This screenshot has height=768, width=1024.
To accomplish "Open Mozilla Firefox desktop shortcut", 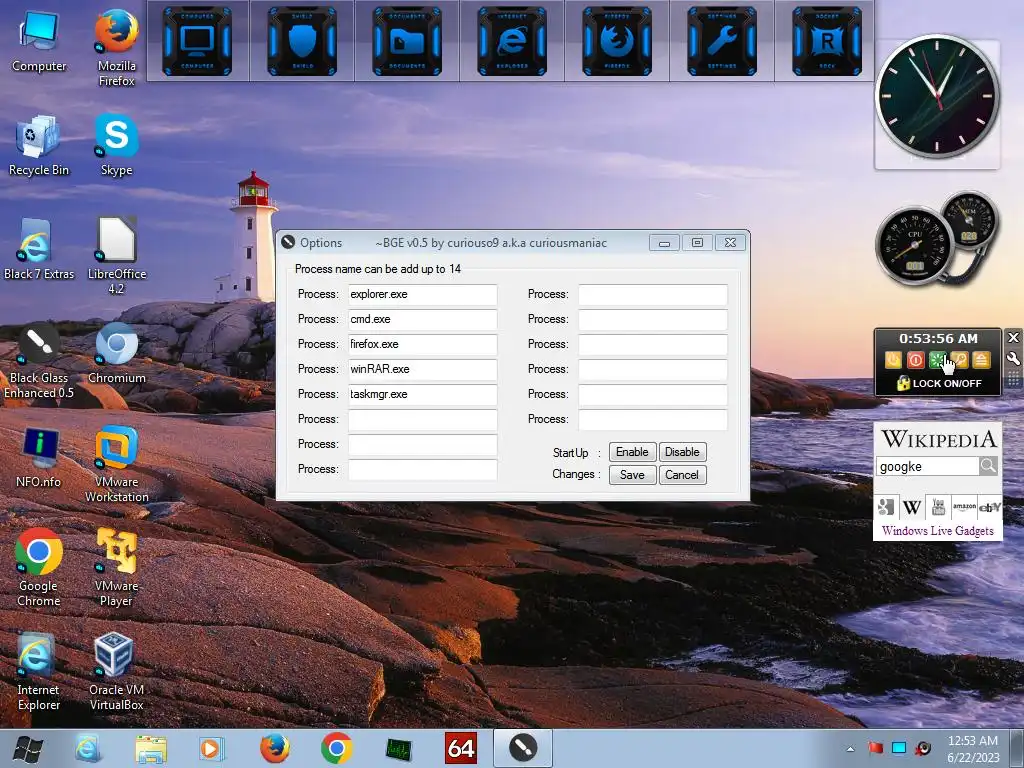I will (x=116, y=48).
